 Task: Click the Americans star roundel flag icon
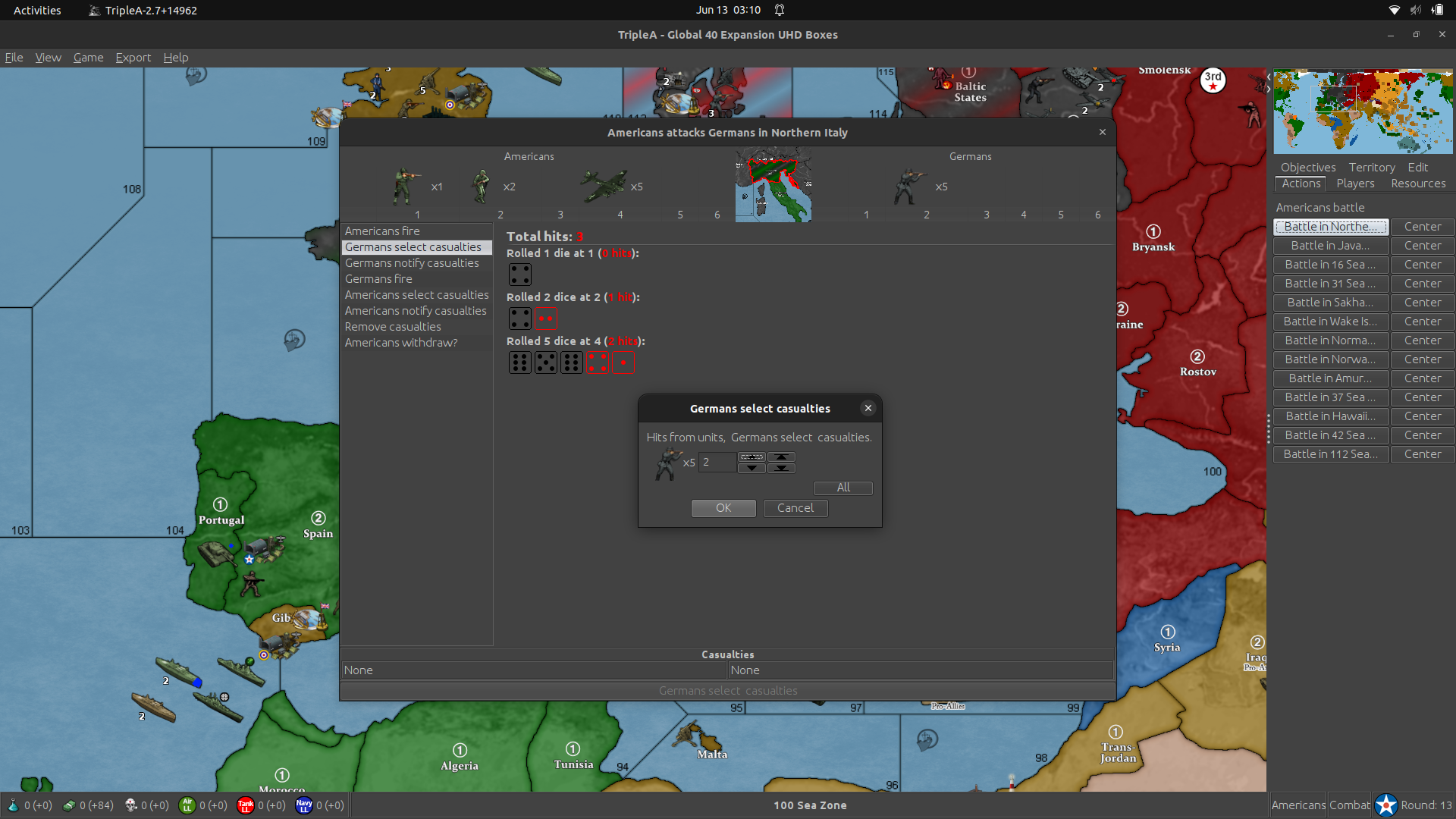pyautogui.click(x=1386, y=805)
